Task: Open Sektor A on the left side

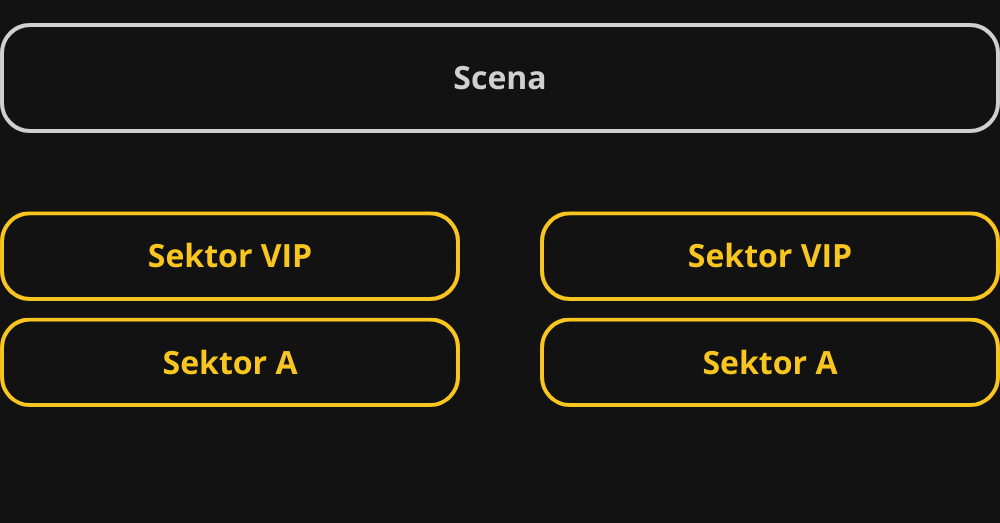Action: point(230,362)
